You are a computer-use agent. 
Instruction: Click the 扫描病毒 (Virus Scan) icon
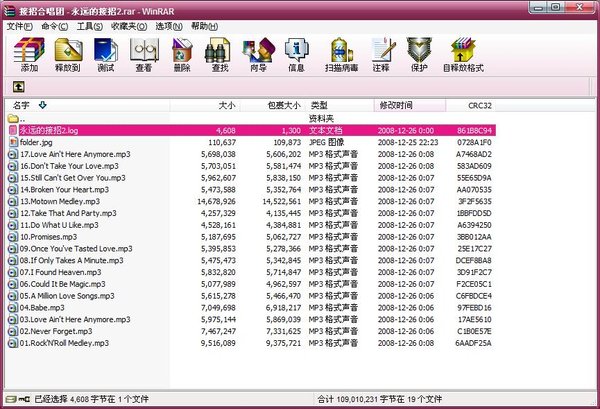(342, 50)
